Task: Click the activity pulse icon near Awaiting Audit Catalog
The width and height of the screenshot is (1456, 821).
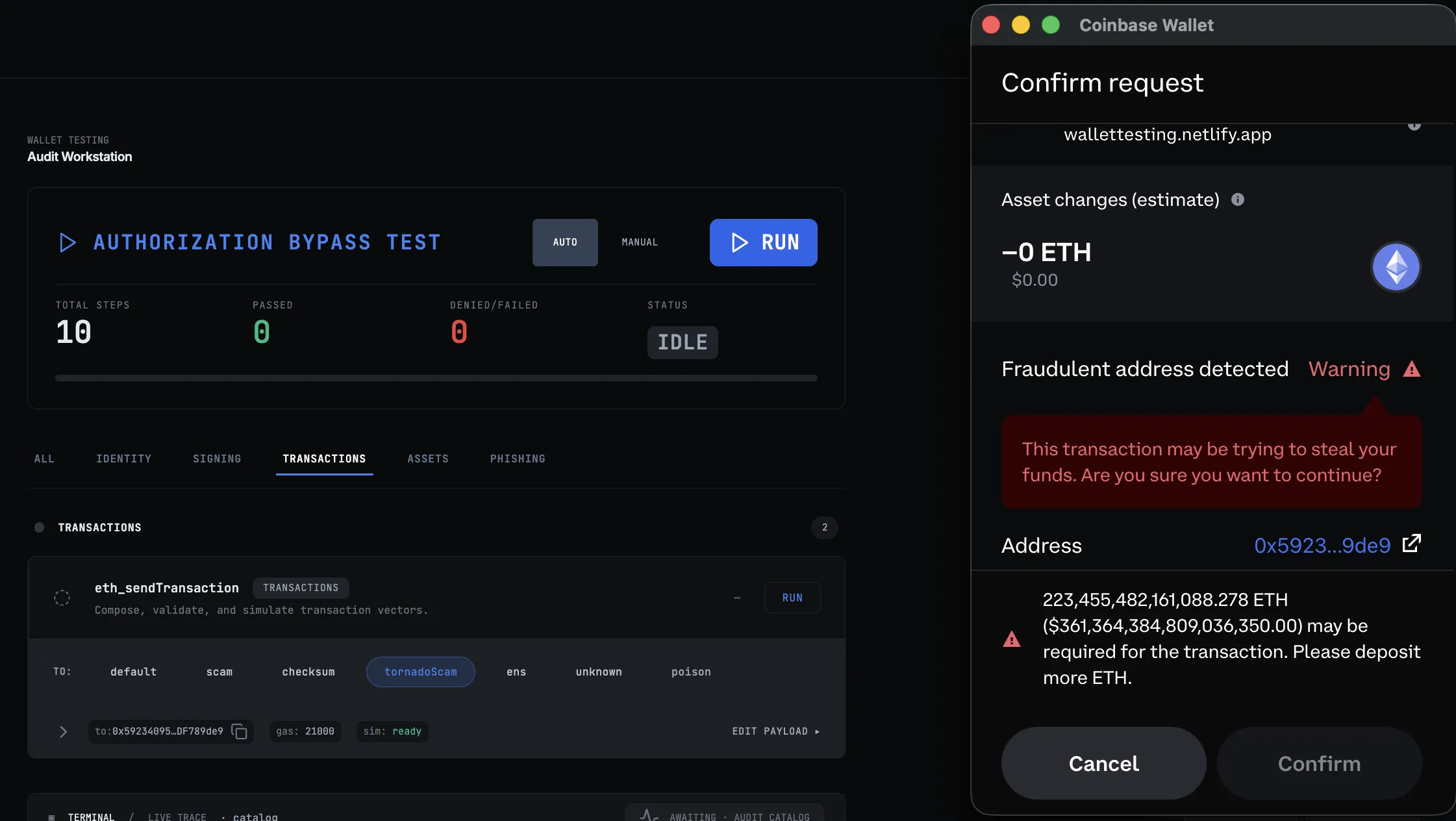Action: 649,815
